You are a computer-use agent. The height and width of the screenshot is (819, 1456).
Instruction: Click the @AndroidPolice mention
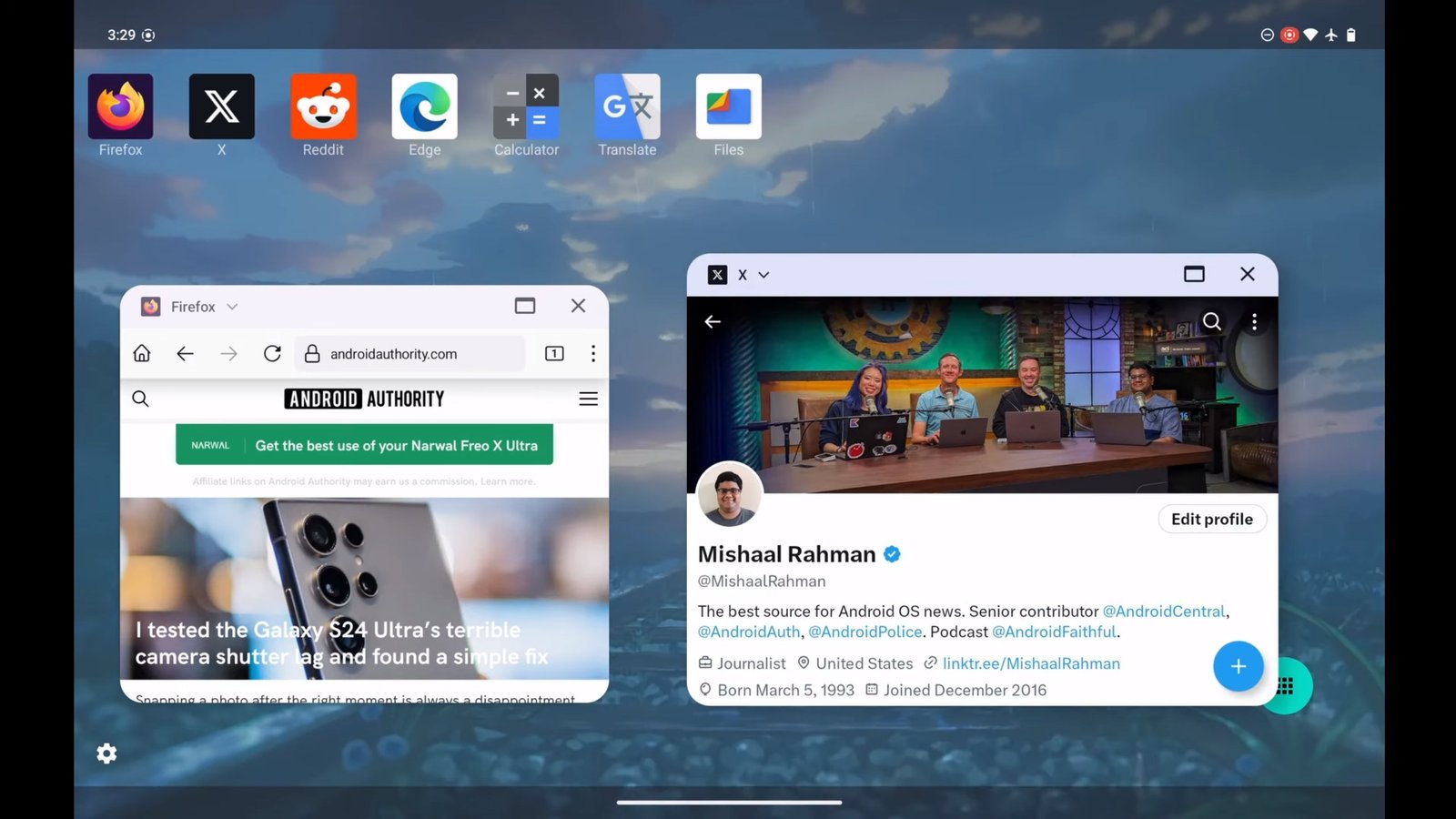(x=865, y=632)
